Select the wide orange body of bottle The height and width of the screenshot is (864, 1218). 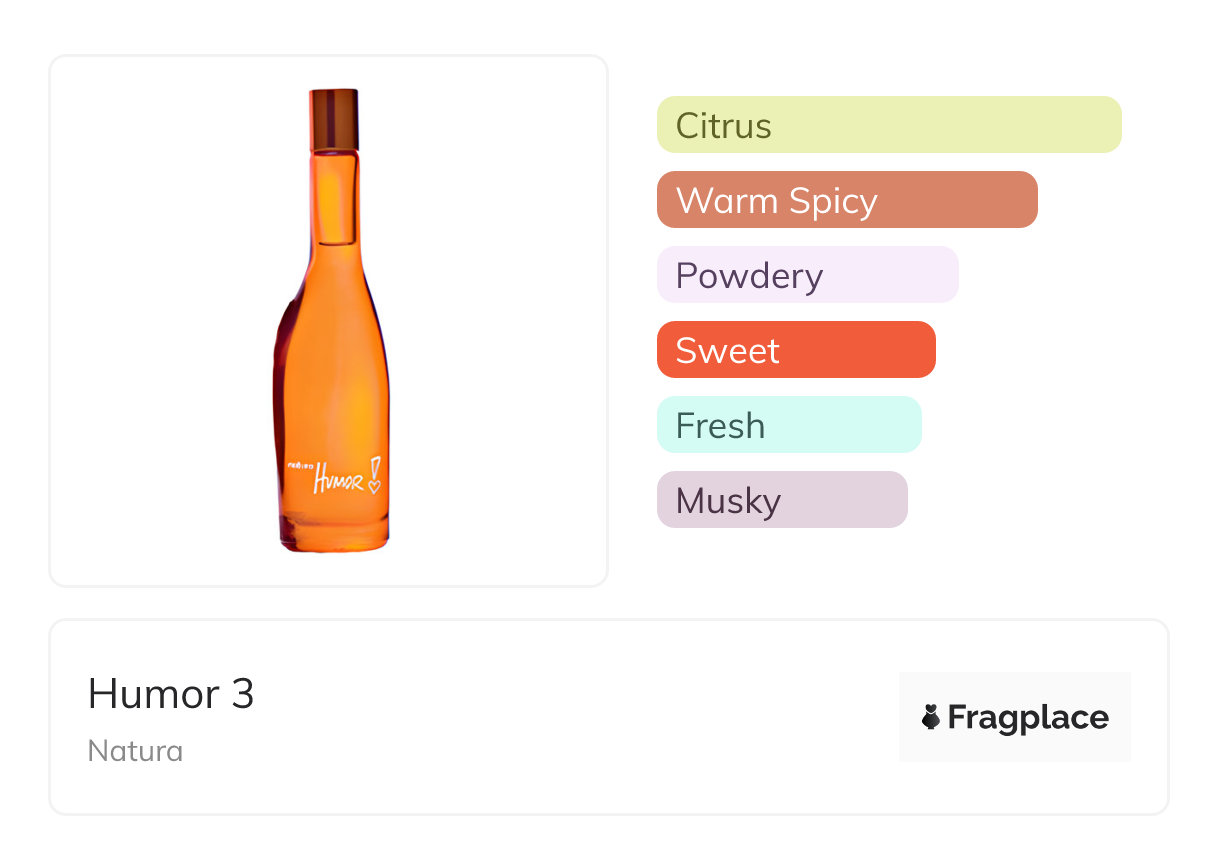pos(332,370)
